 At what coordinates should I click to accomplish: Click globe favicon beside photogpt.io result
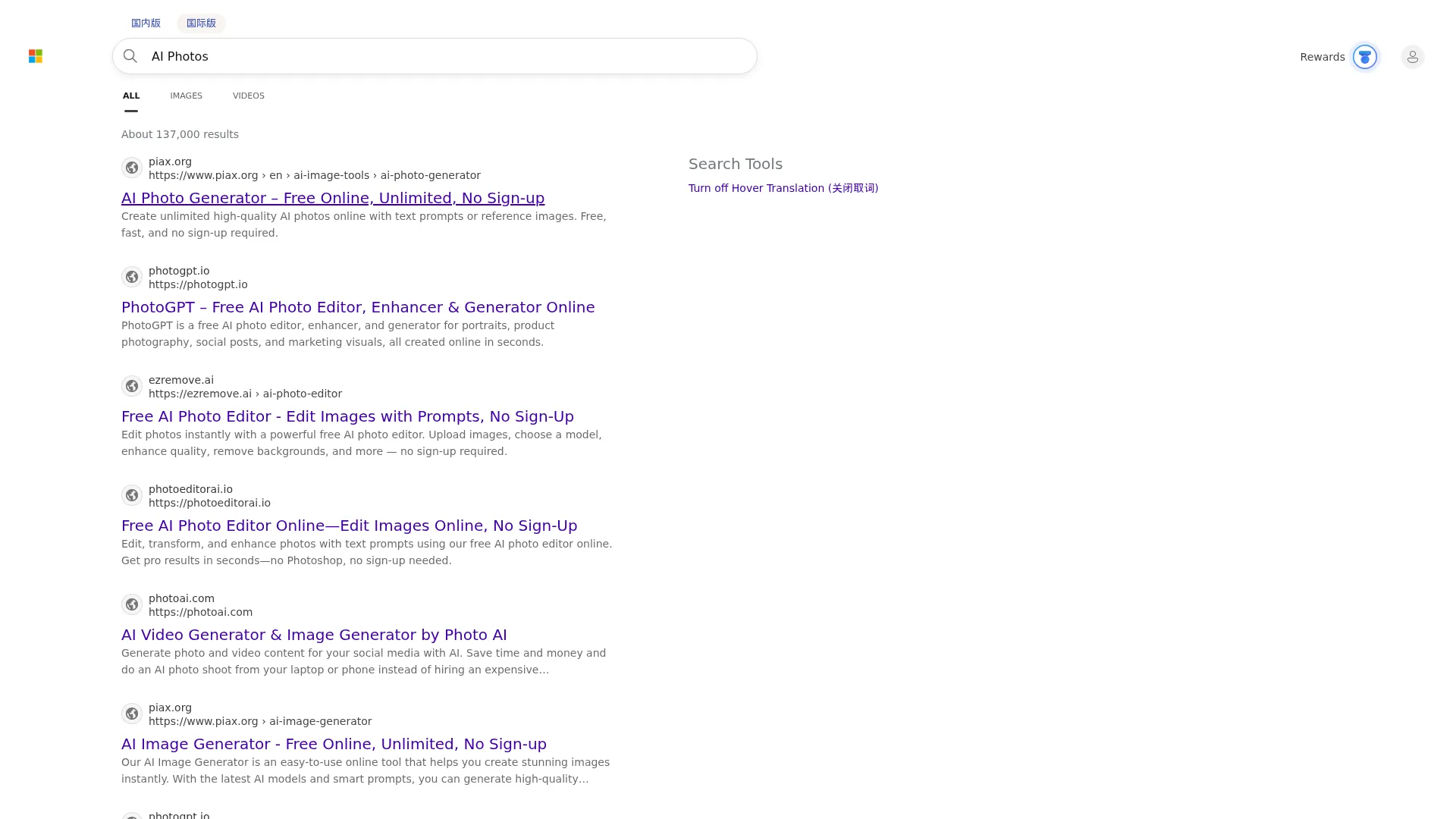[x=132, y=277]
